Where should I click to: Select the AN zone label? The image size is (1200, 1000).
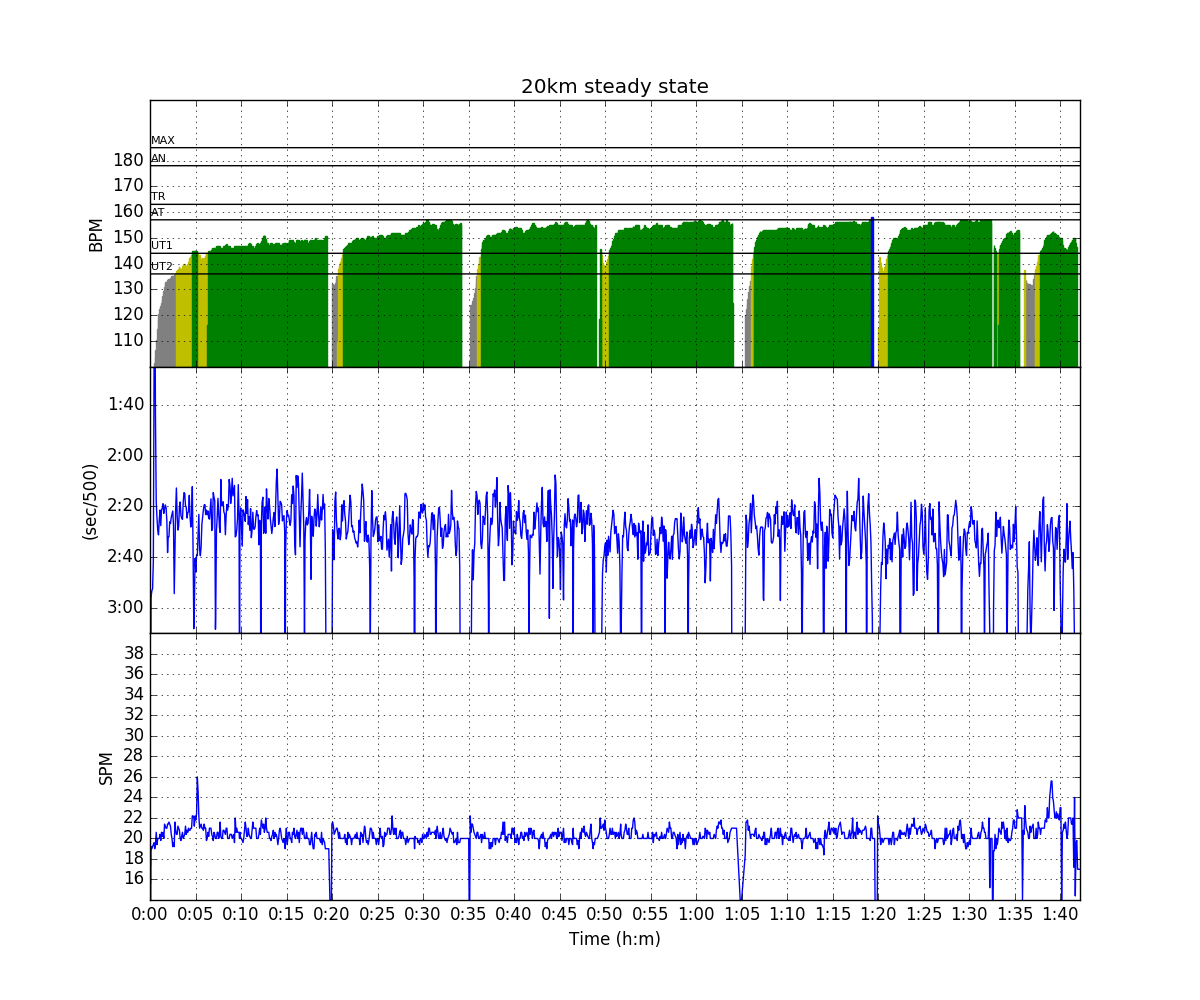(x=158, y=159)
